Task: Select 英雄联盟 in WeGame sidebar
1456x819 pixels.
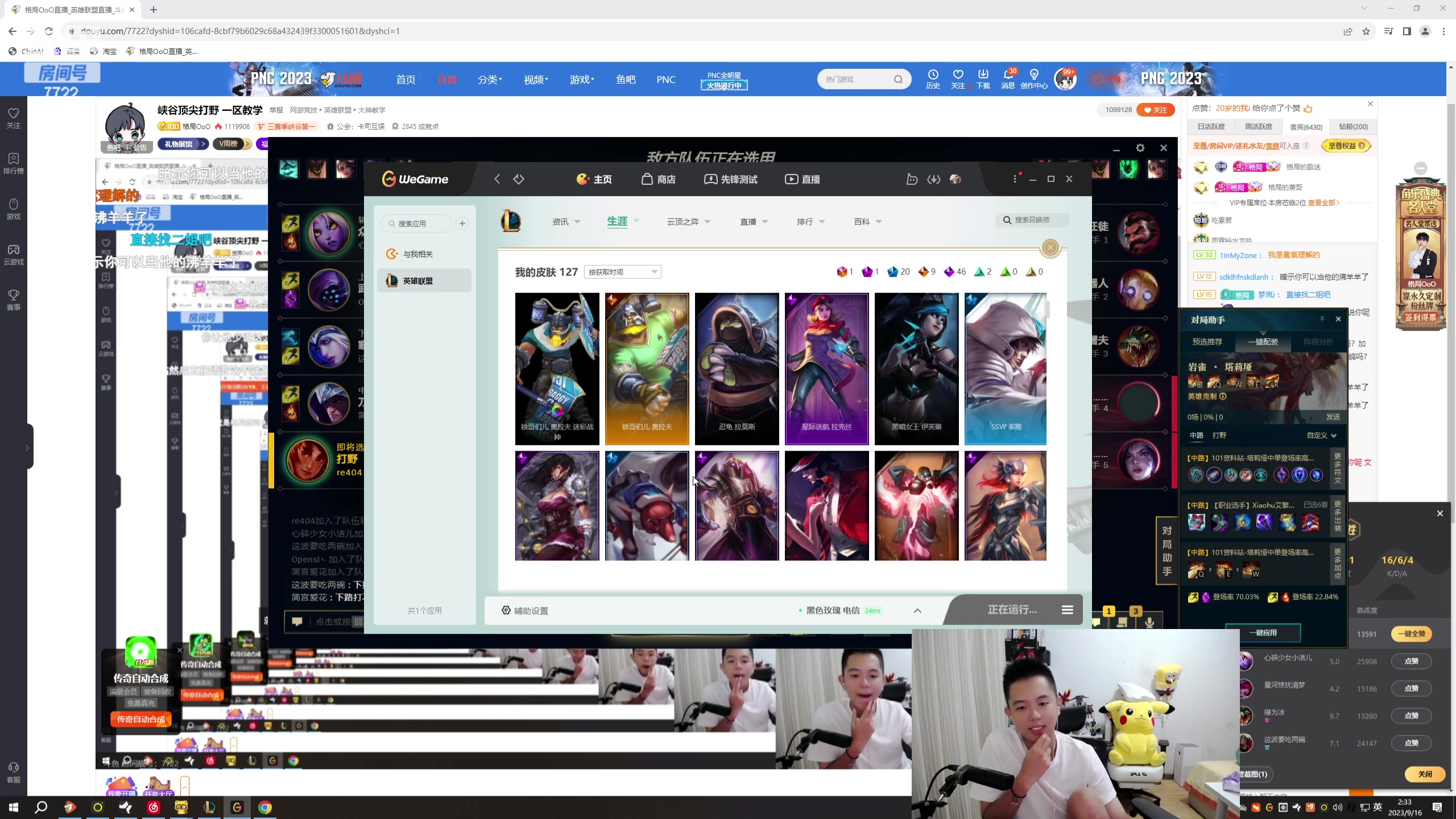Action: (x=424, y=281)
